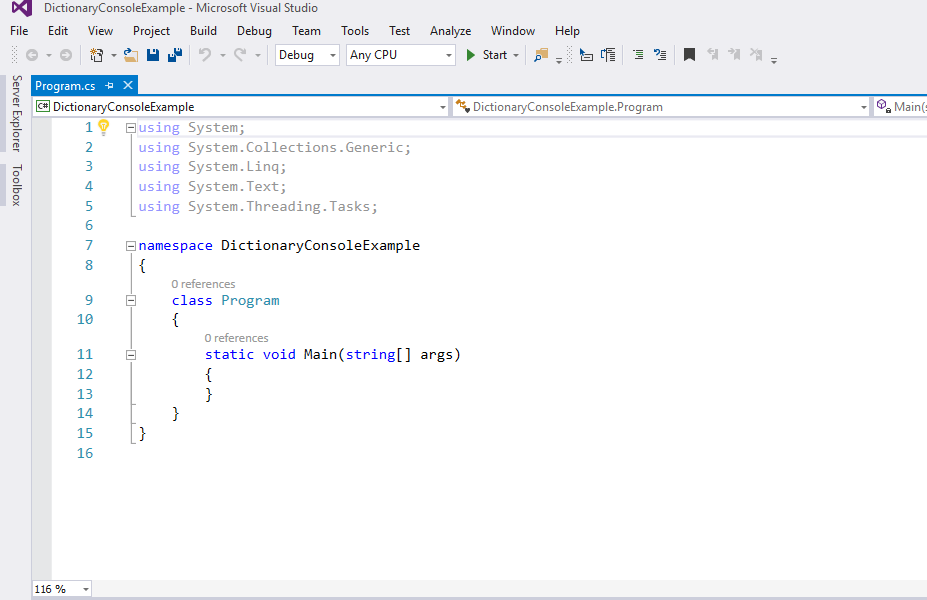Switch to the Analyze menu
Screen dimensions: 927x600
coord(450,31)
